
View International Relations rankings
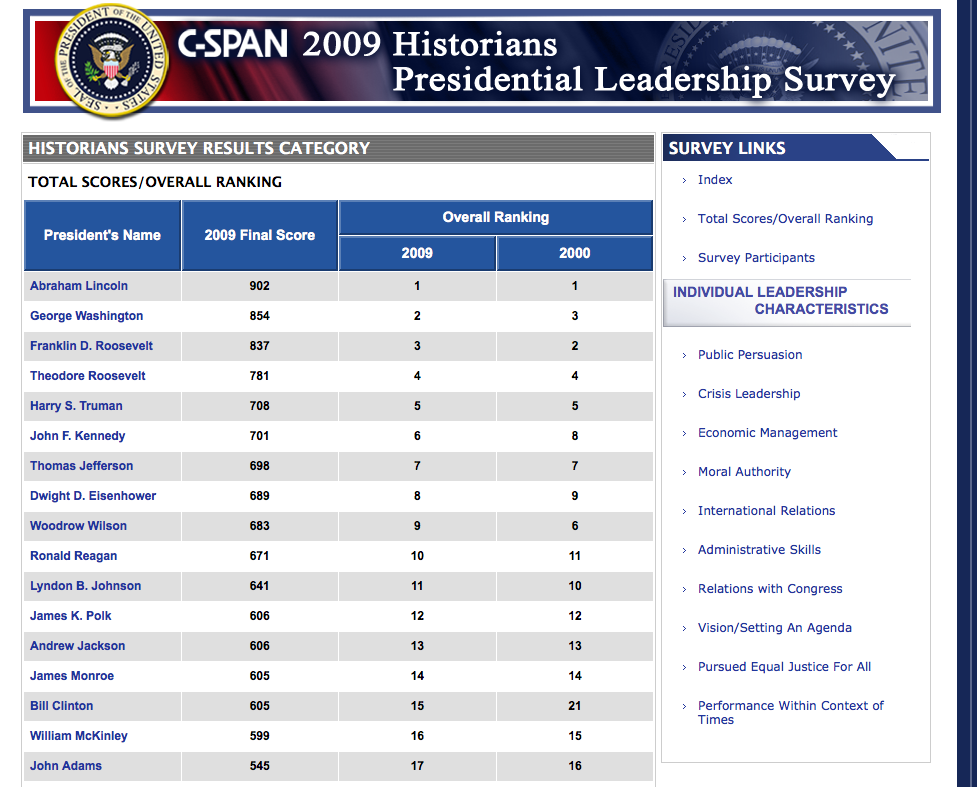tap(766, 511)
